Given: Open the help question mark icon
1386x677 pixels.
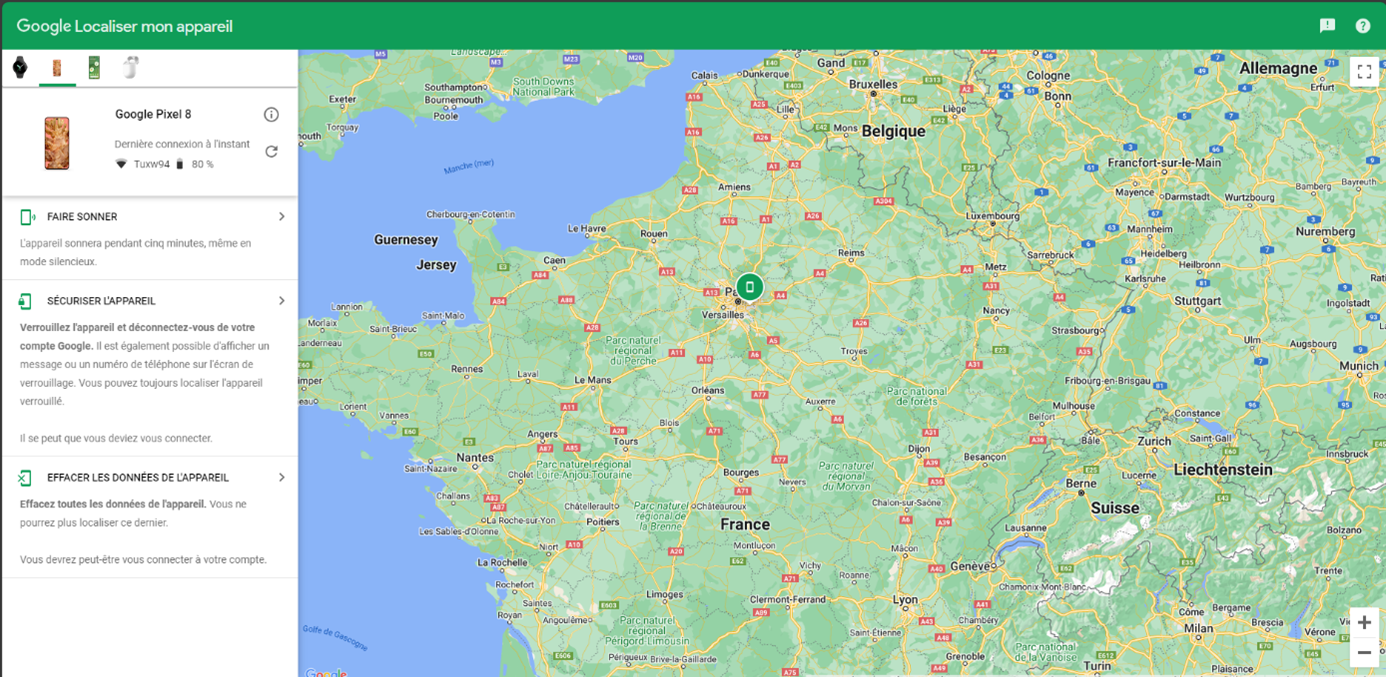Looking at the screenshot, I should 1363,26.
